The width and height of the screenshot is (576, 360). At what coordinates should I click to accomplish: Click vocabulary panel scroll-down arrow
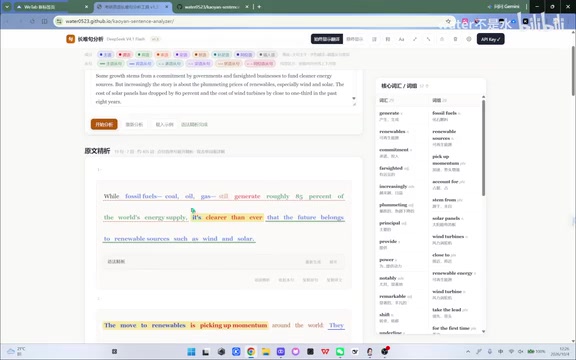[483, 331]
